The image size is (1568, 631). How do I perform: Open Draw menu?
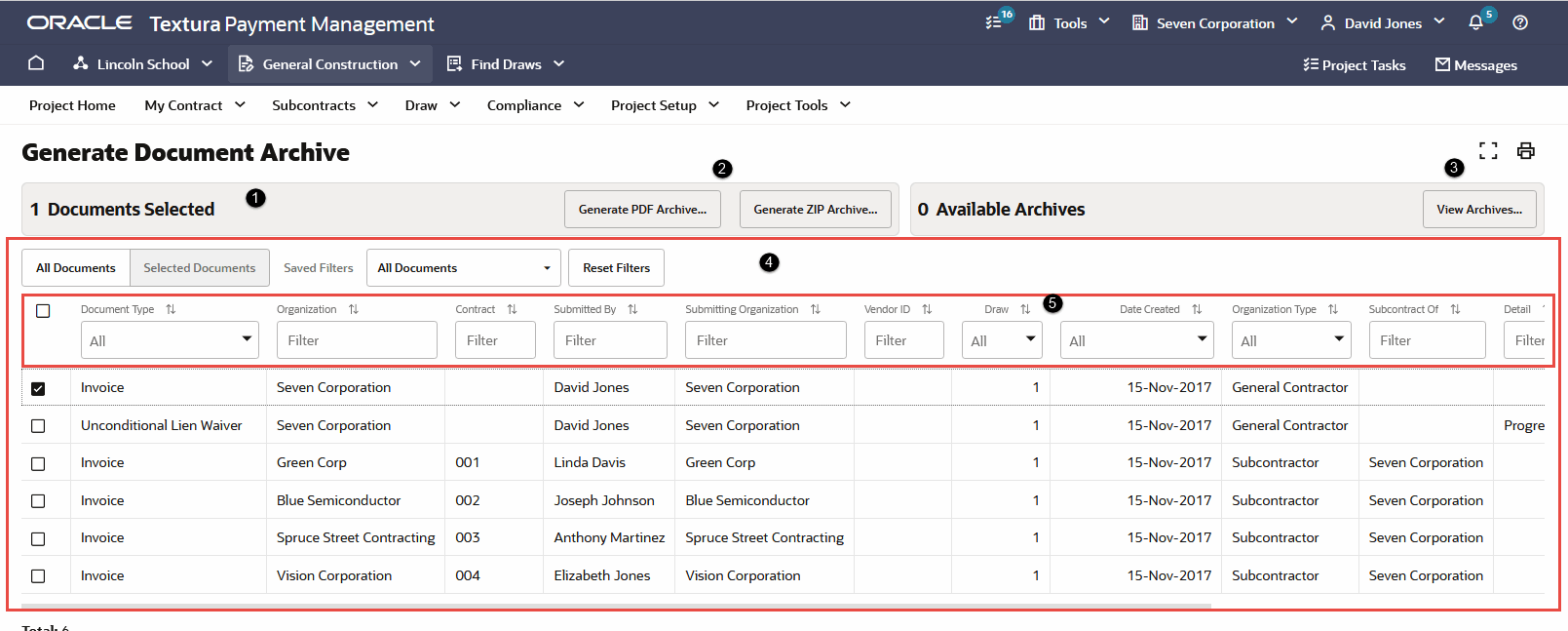point(433,105)
